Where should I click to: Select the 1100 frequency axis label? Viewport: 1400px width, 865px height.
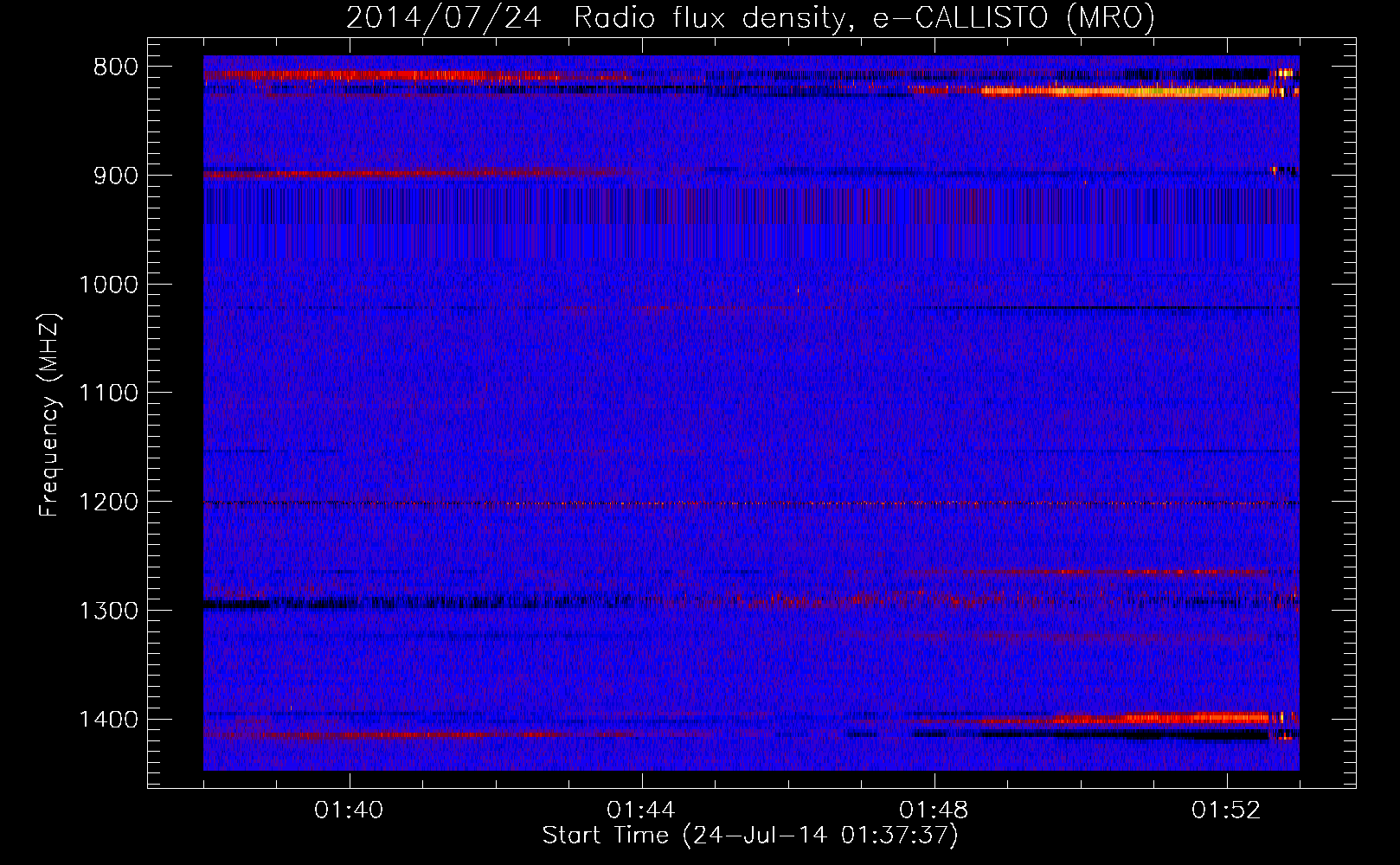click(x=108, y=394)
